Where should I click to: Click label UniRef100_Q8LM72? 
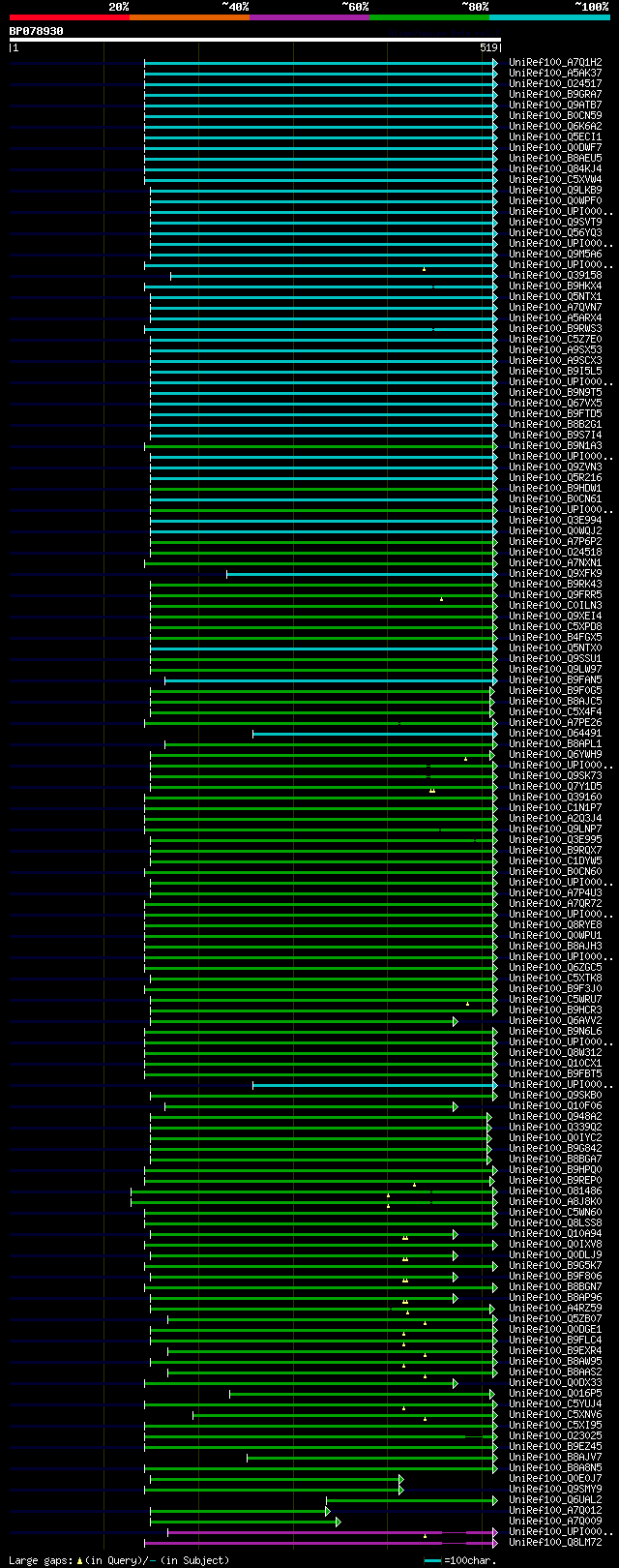click(556, 1543)
